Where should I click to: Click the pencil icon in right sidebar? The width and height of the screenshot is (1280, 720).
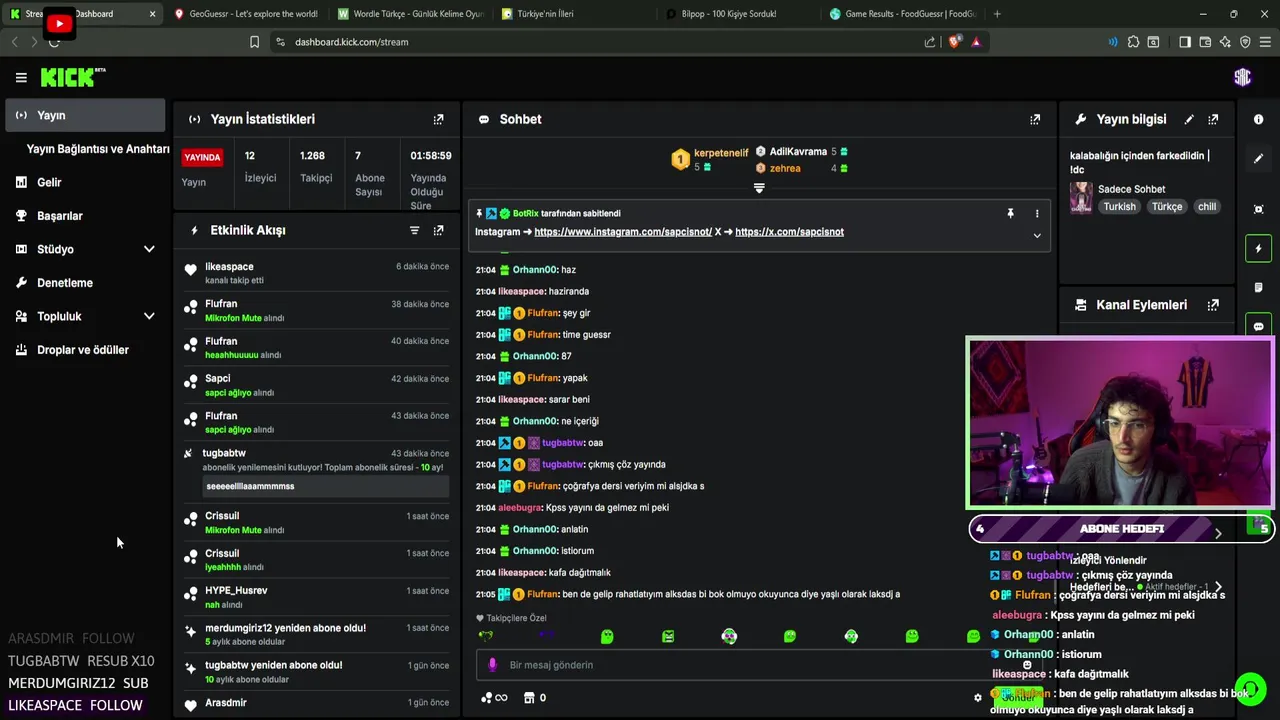(1258, 158)
